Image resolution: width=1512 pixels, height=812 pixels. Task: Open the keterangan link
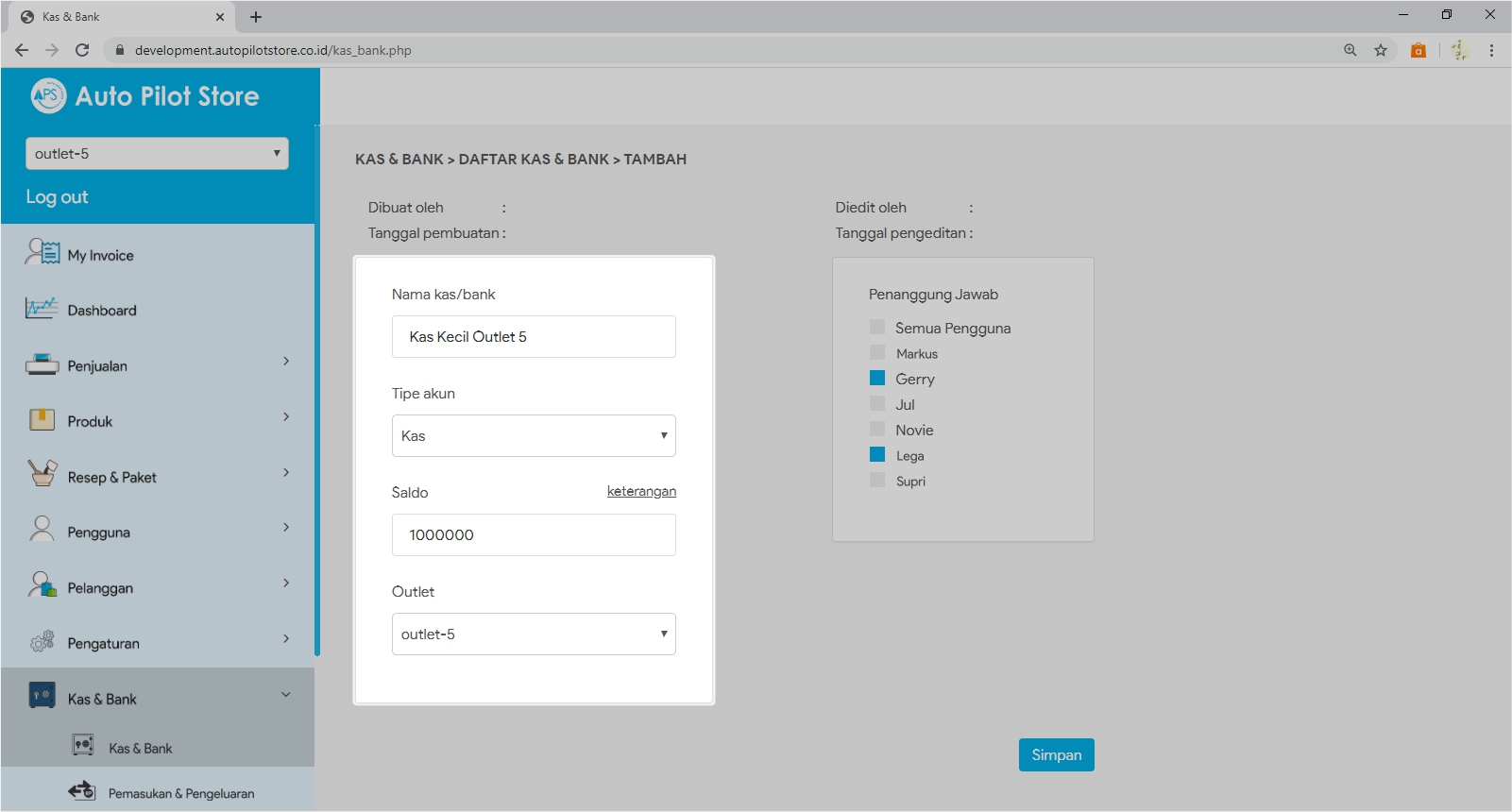641,491
